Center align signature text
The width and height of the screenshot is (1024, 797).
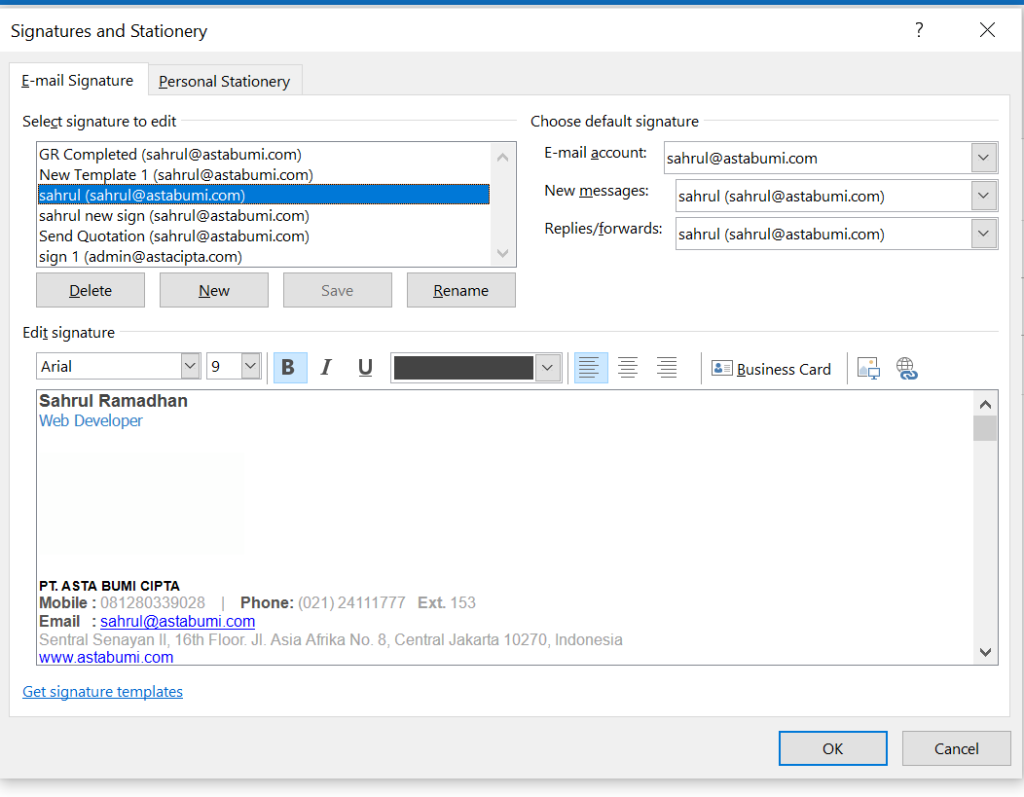coord(628,368)
